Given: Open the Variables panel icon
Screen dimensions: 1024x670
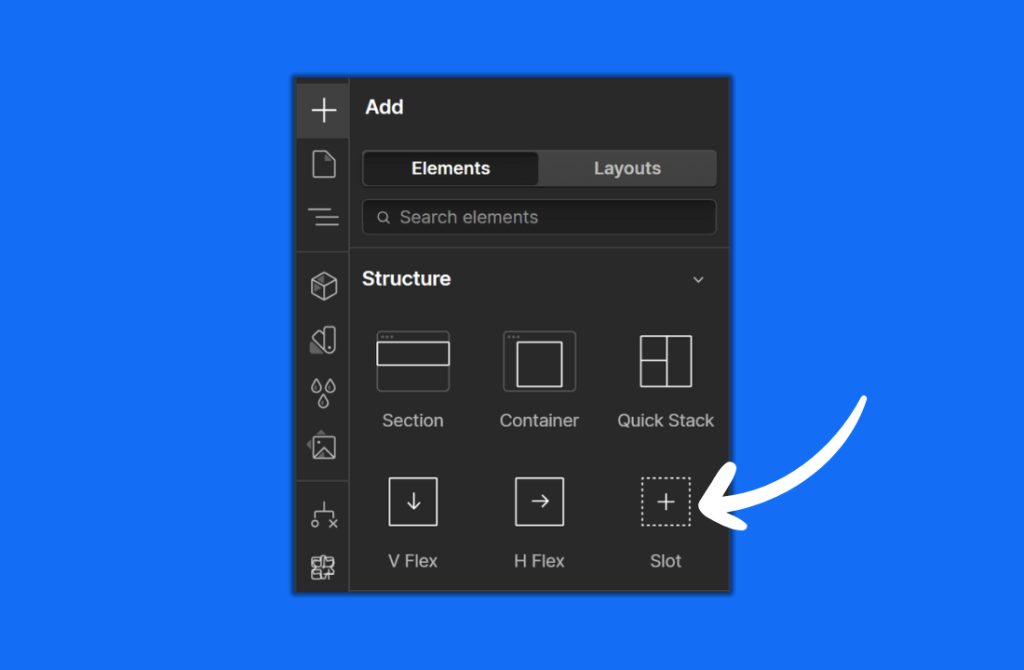Looking at the screenshot, I should tap(323, 340).
